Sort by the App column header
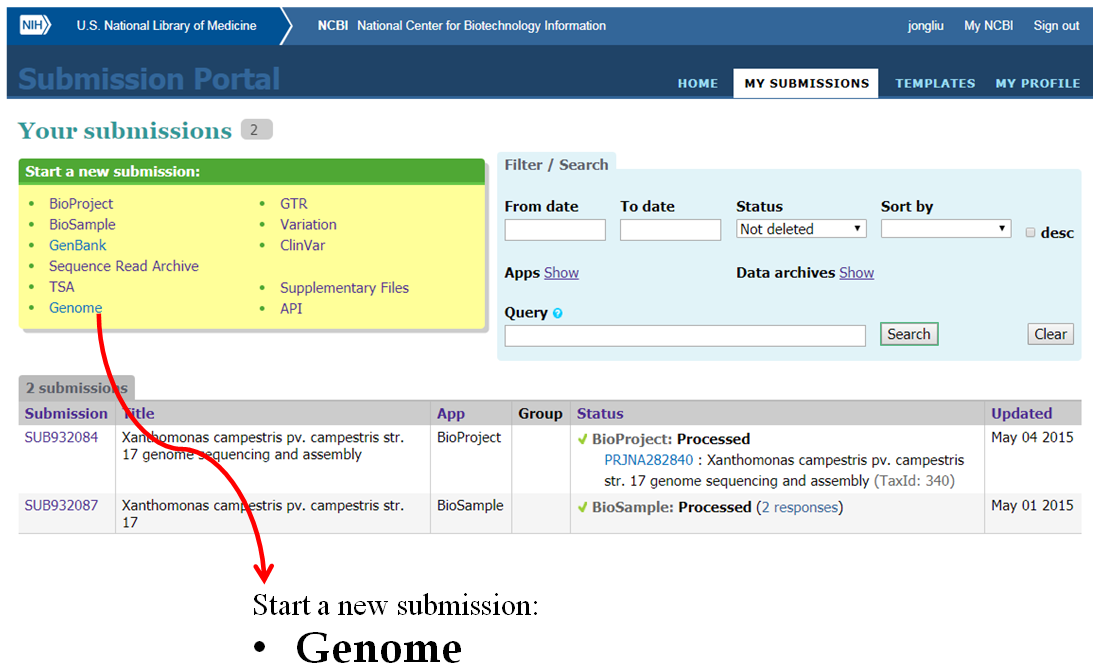 [450, 414]
